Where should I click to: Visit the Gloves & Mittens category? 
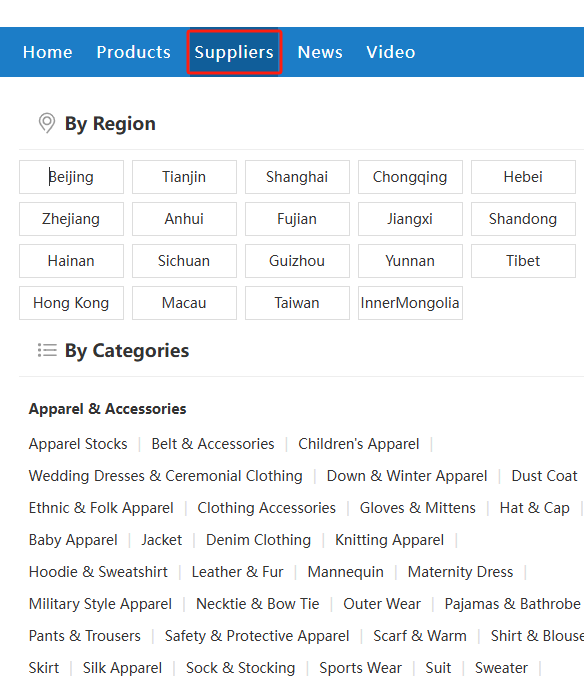[x=417, y=508]
